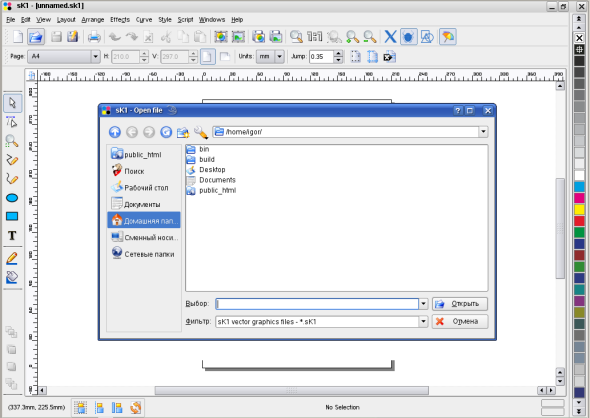590x418 pixels.
Task: Click the Undo arrow icon
Action: click(x=115, y=36)
